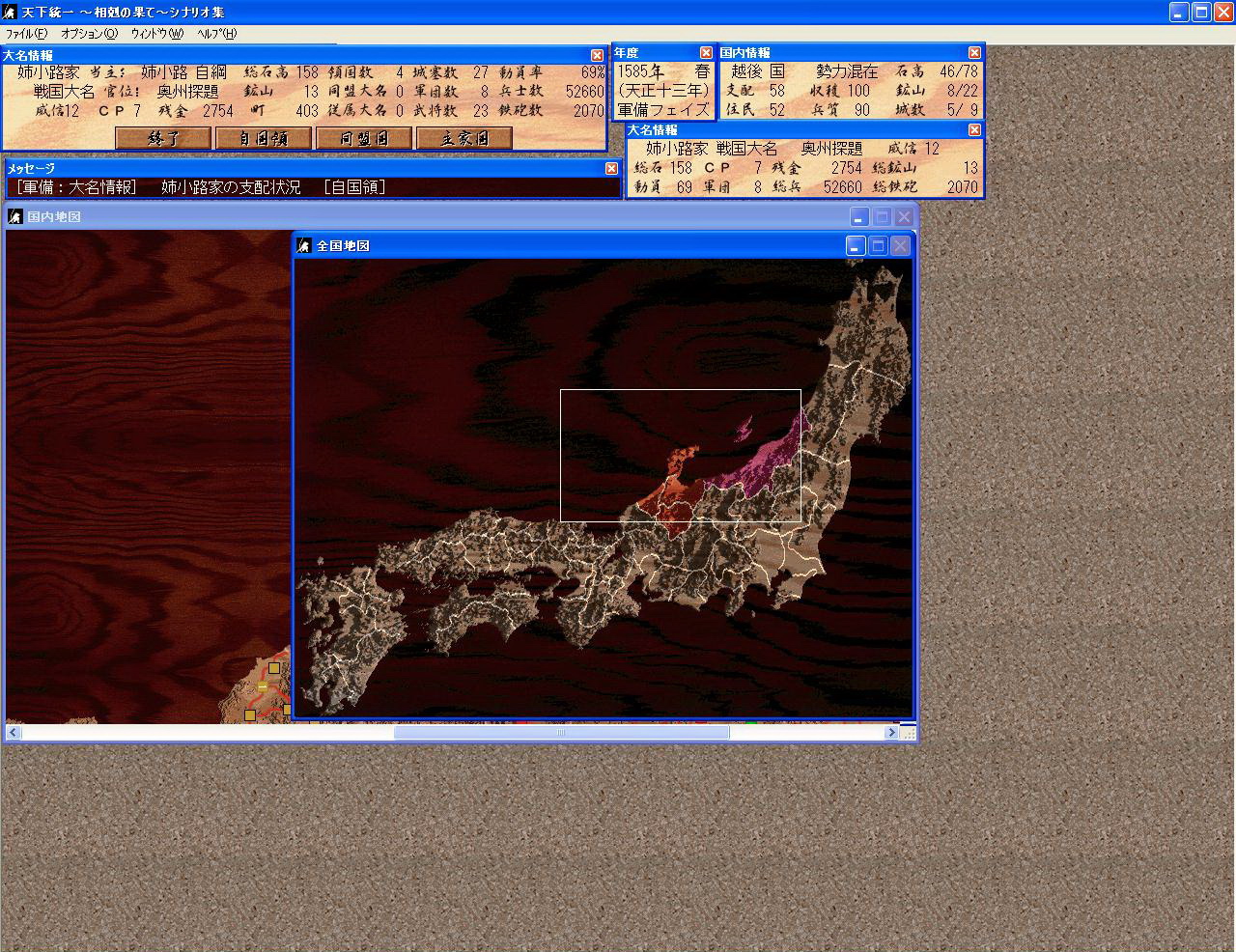Open the オプション(O) menu

click(89, 33)
